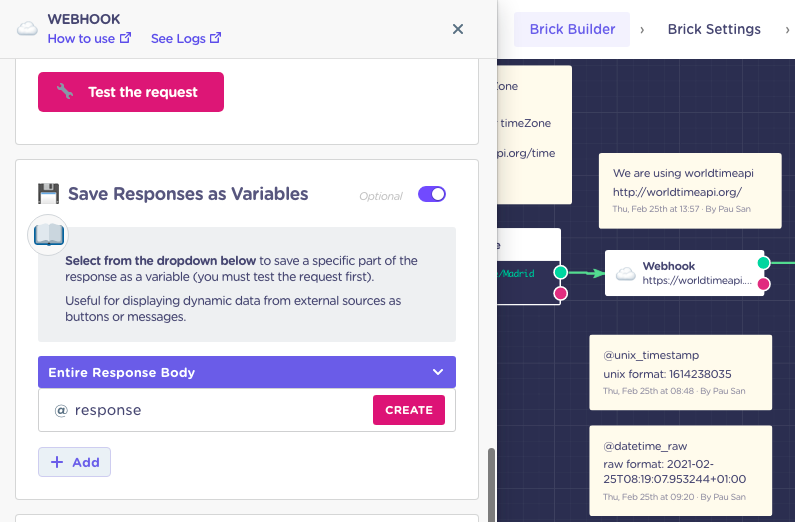Click the panel's vertical scrollbar handle
The image size is (795, 522).
(491, 484)
